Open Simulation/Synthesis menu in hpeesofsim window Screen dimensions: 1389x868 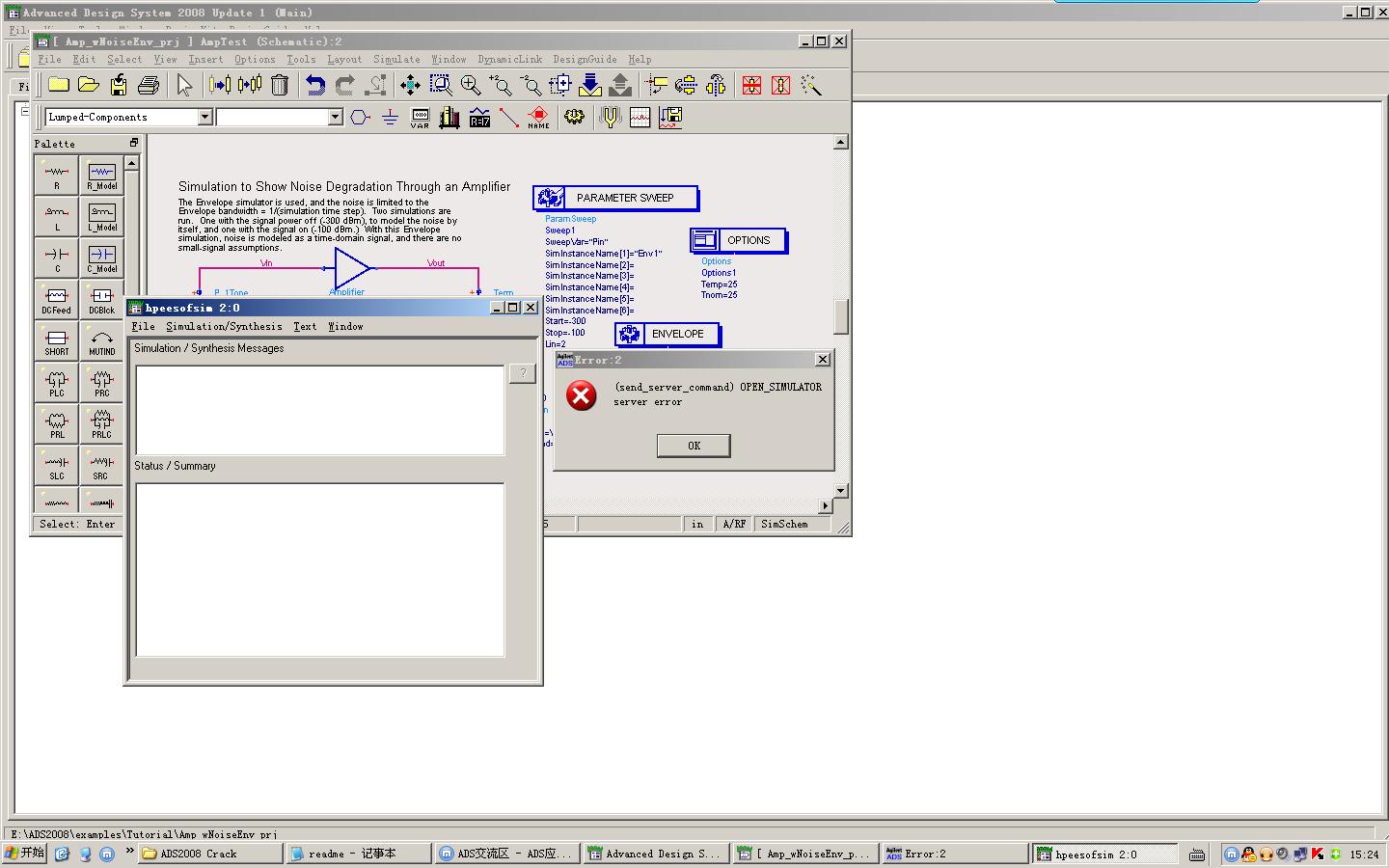tap(224, 326)
